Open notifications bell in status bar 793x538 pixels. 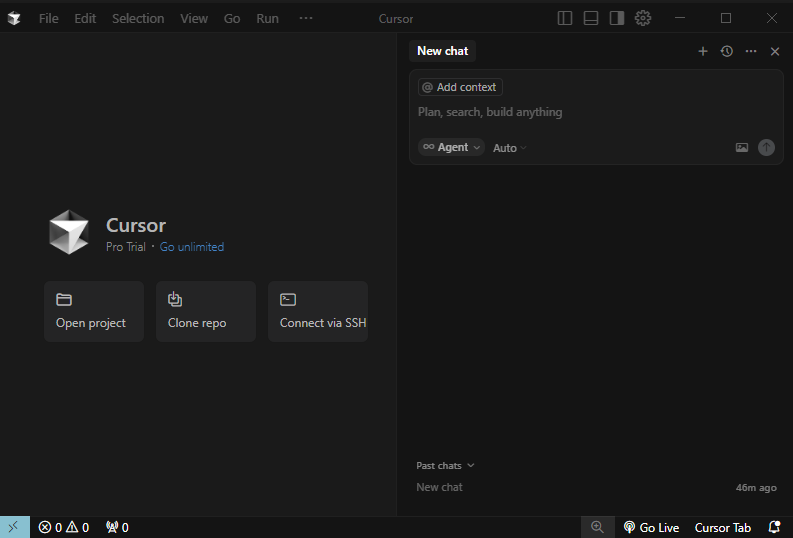click(774, 527)
